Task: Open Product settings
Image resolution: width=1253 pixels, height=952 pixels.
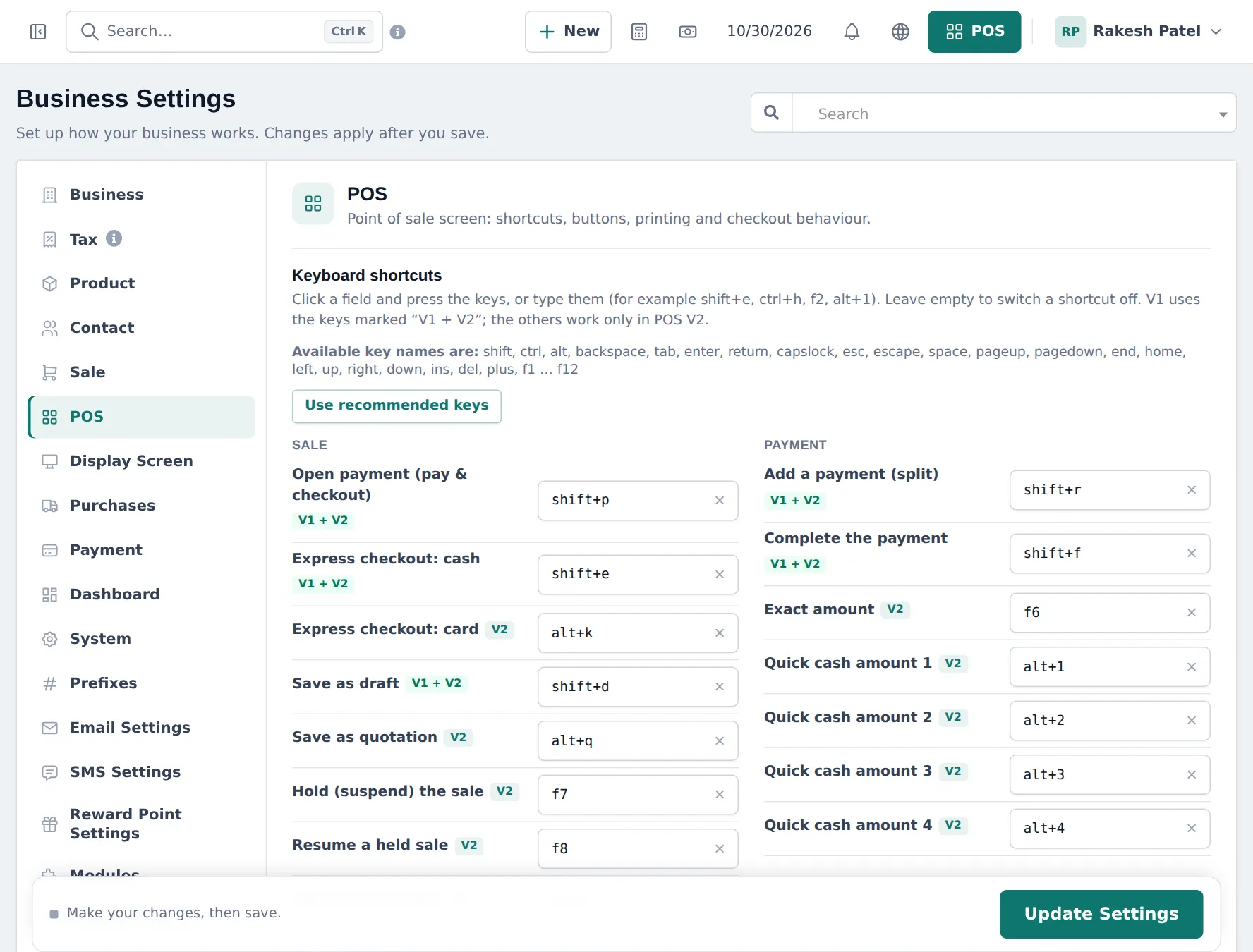Action: (x=141, y=283)
